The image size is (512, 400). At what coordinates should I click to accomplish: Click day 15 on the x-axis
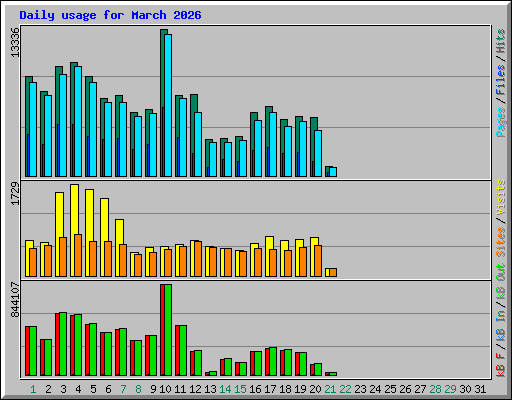pos(240,389)
